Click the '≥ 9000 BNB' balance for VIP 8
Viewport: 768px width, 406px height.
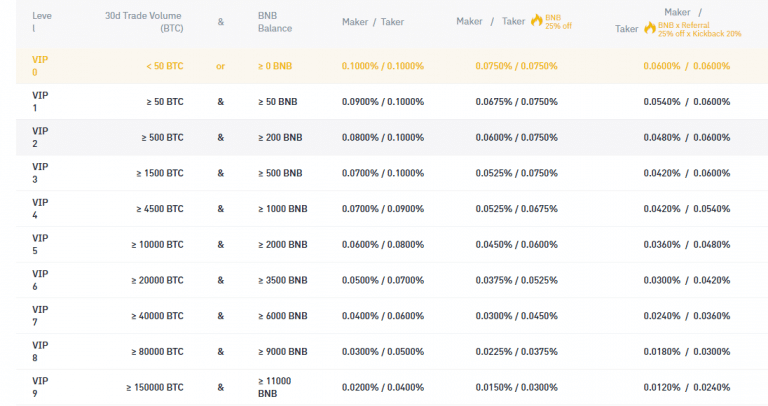[283, 352]
